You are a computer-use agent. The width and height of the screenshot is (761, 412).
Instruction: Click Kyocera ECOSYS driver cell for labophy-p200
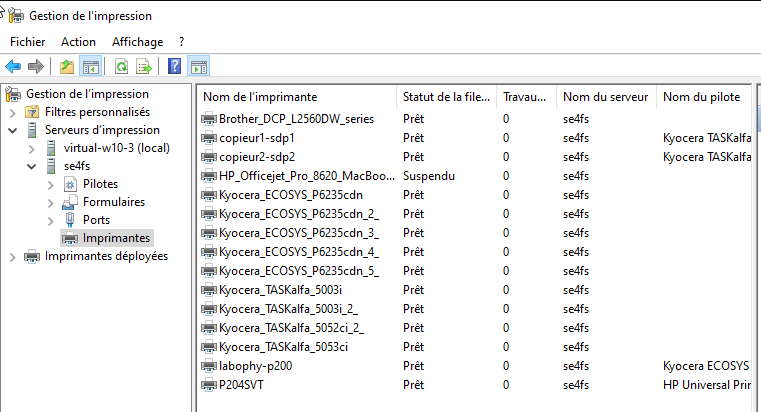[706, 366]
